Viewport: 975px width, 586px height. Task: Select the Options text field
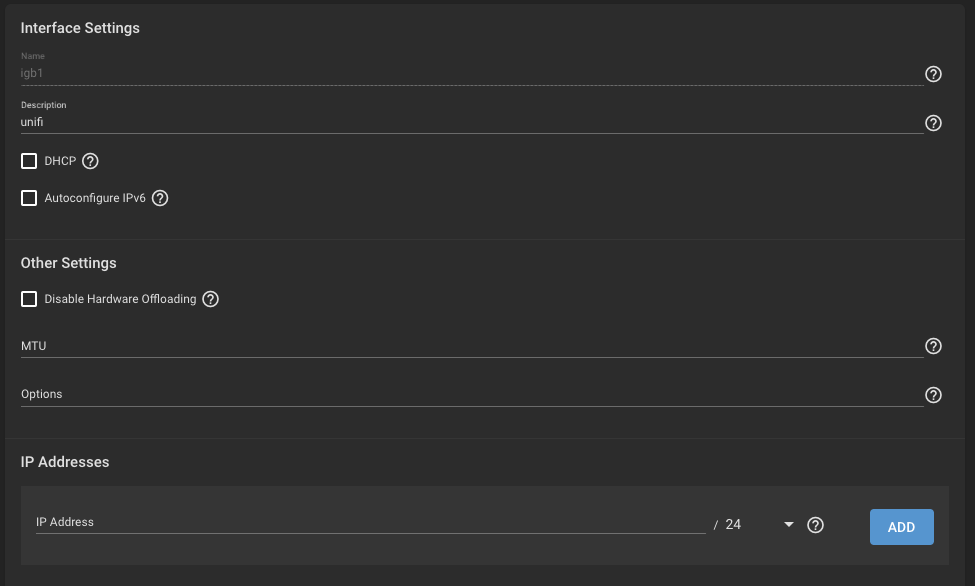click(472, 394)
